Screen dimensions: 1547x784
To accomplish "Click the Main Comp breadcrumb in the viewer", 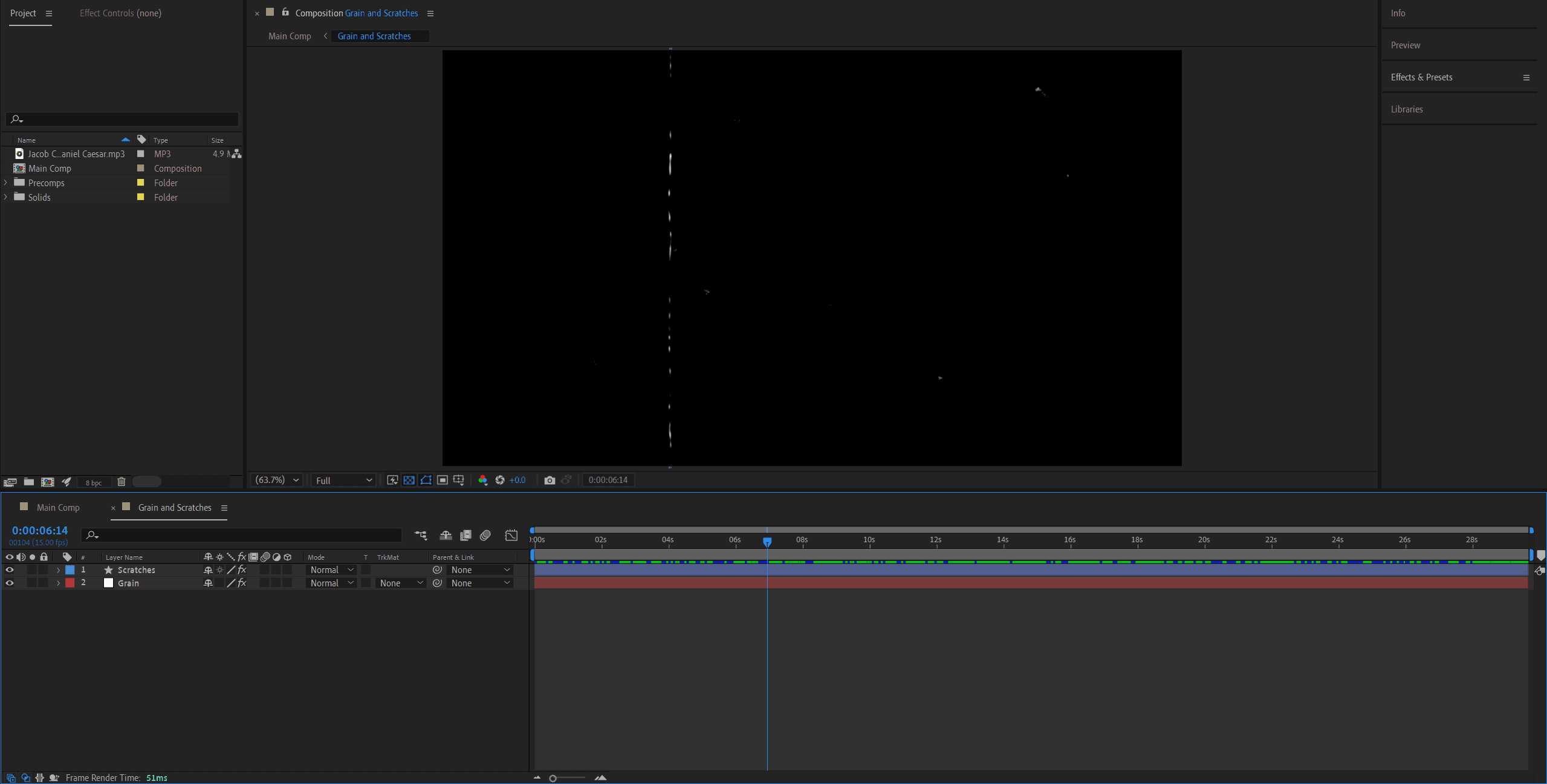I will 290,36.
